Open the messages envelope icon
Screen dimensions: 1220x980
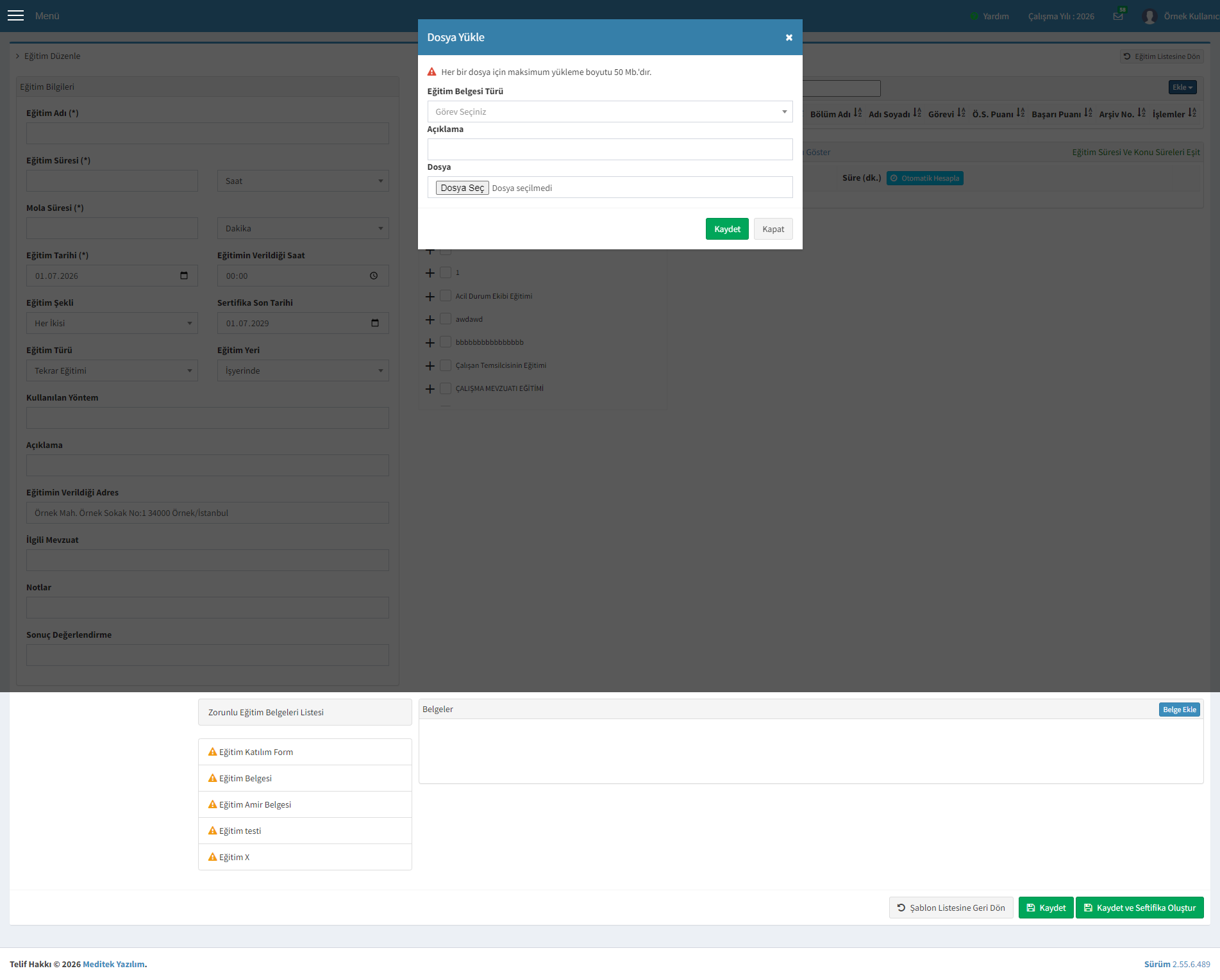pos(1118,16)
